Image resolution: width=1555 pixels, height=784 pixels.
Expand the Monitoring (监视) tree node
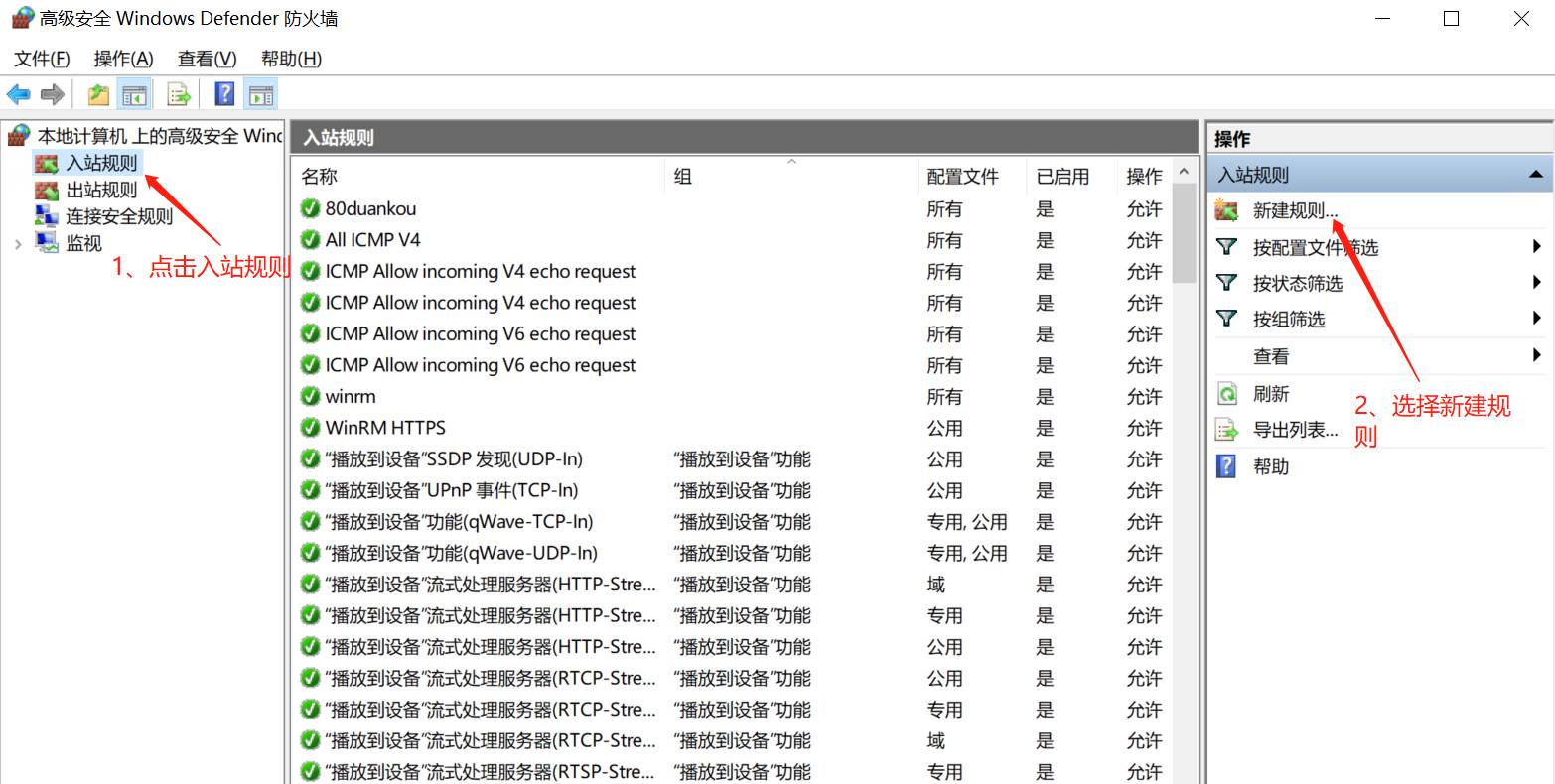(18, 244)
